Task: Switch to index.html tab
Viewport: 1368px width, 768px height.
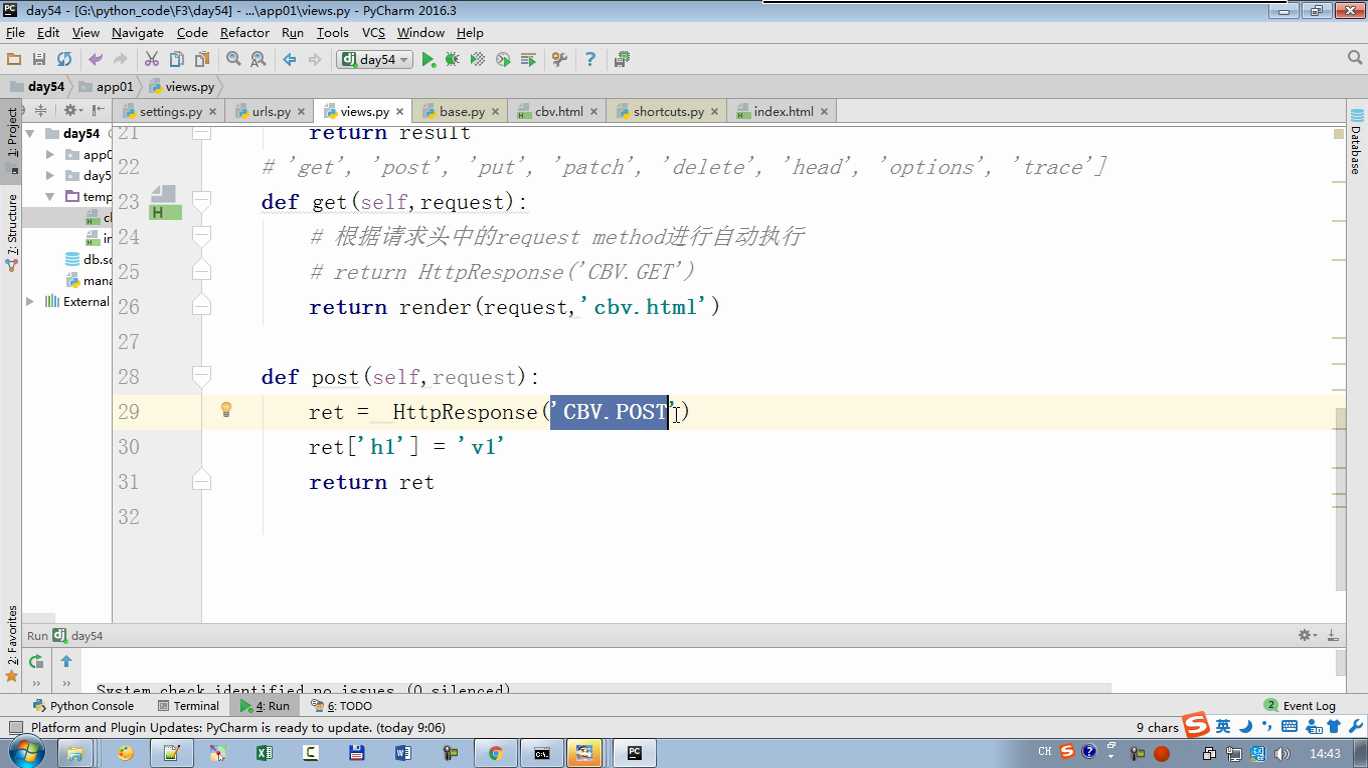Action: coord(783,112)
